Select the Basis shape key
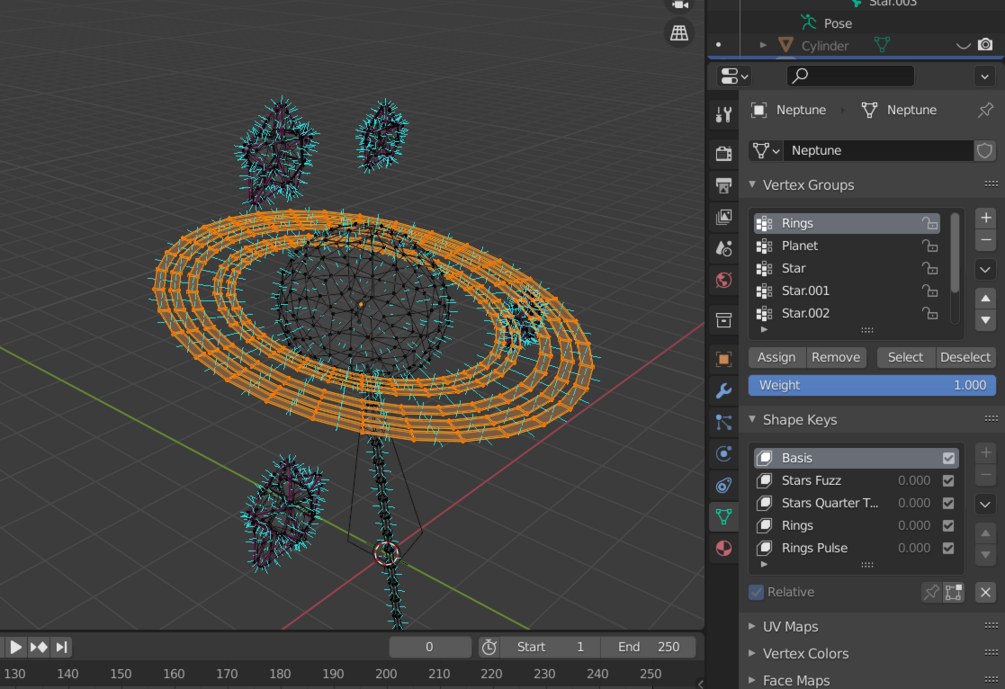 click(856, 458)
